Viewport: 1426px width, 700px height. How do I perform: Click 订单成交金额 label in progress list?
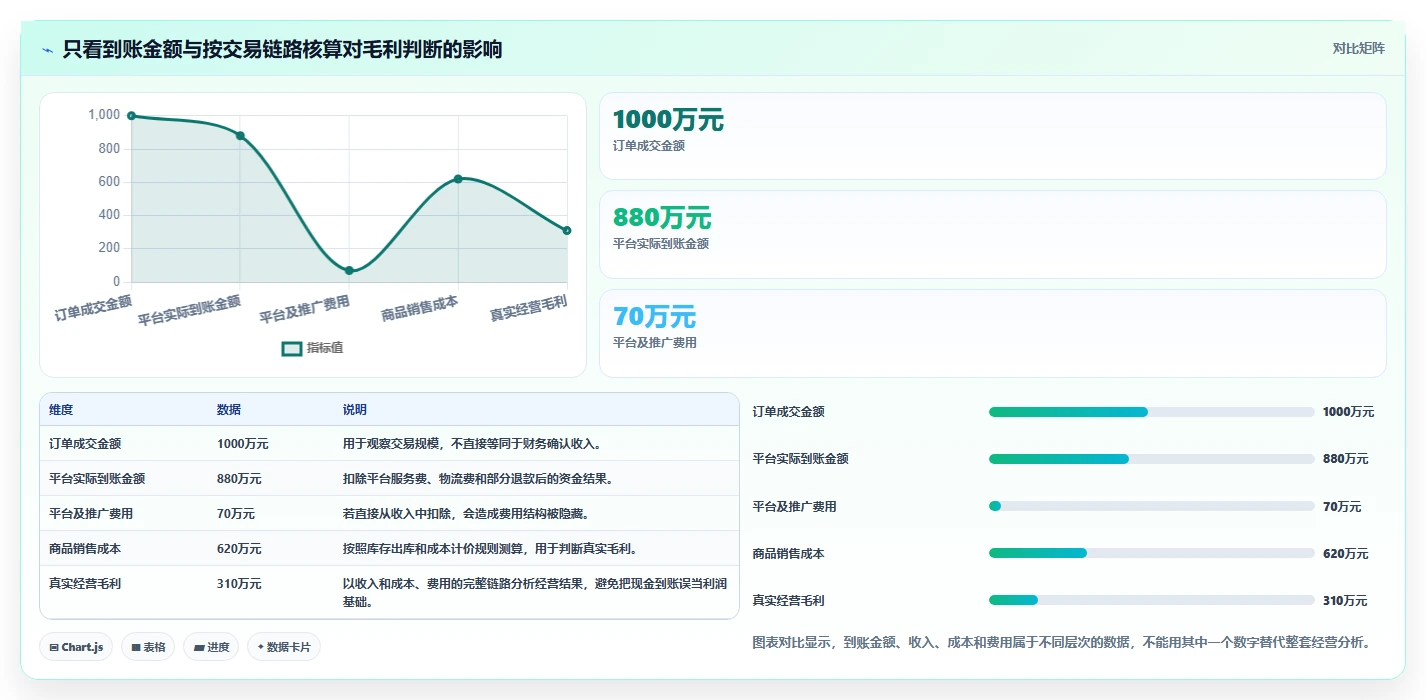point(788,412)
